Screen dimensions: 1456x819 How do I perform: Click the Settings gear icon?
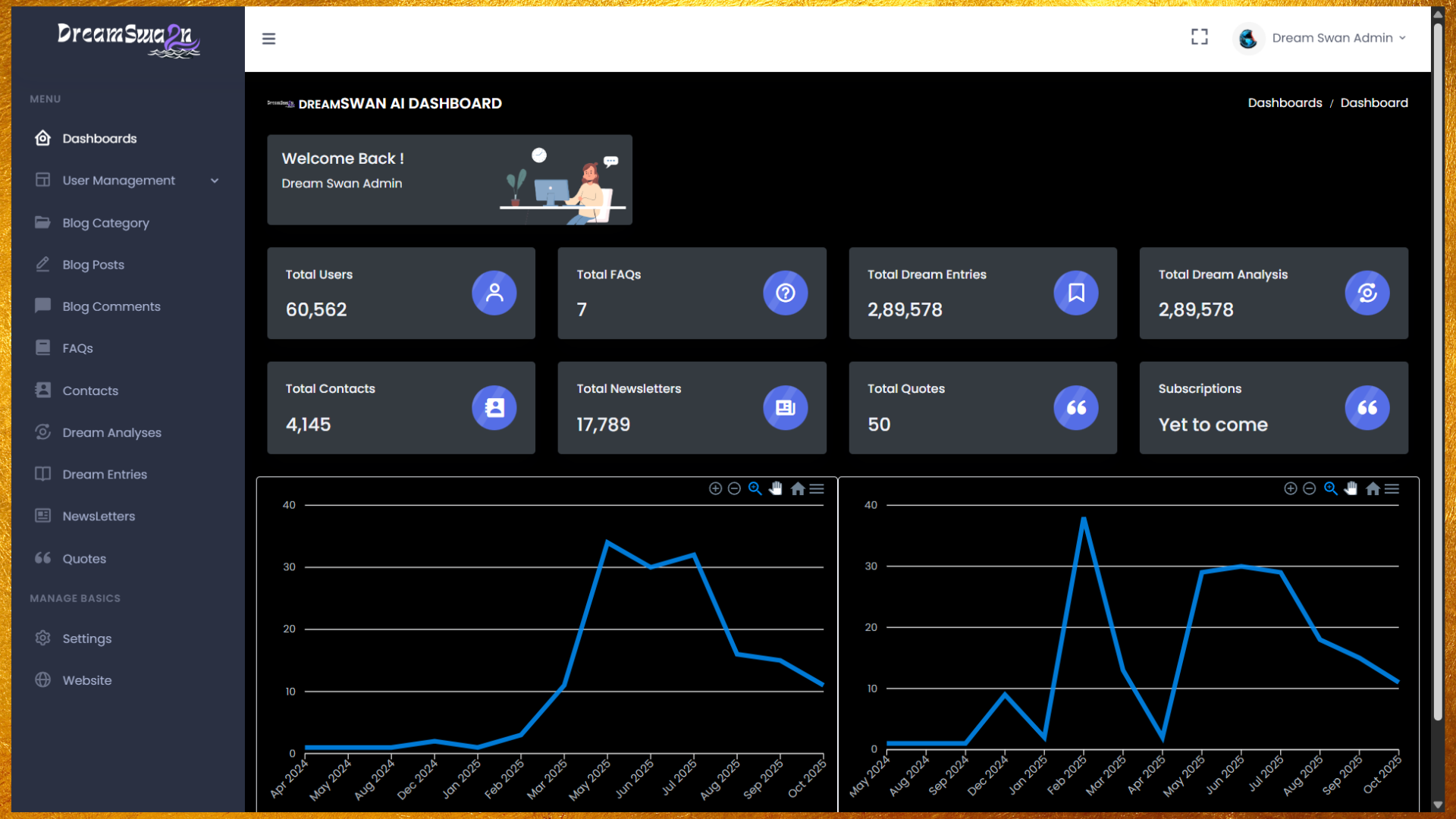point(43,638)
